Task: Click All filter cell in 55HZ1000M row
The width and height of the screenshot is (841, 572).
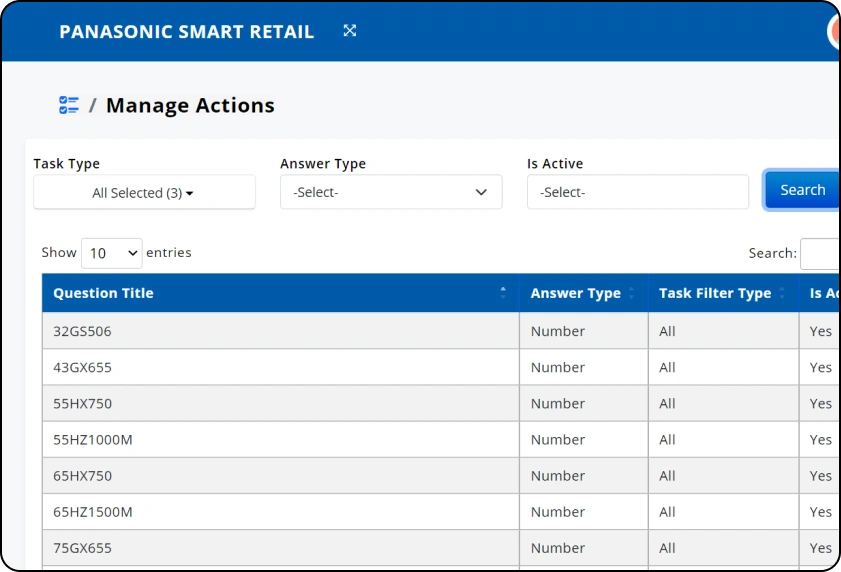Action: (x=724, y=439)
